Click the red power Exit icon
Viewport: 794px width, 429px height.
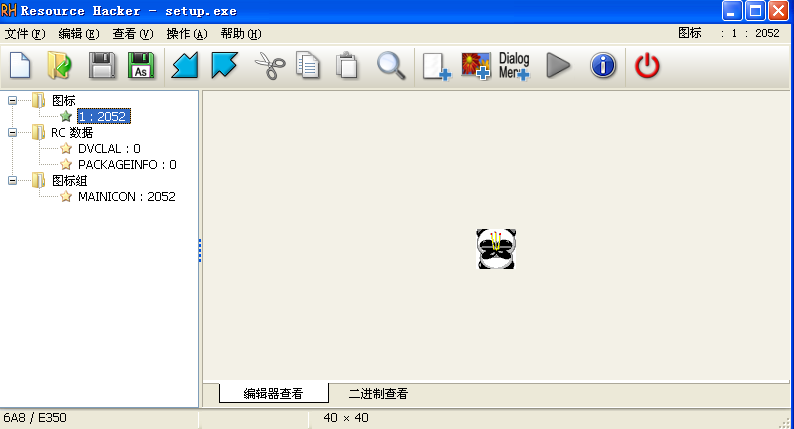(648, 67)
